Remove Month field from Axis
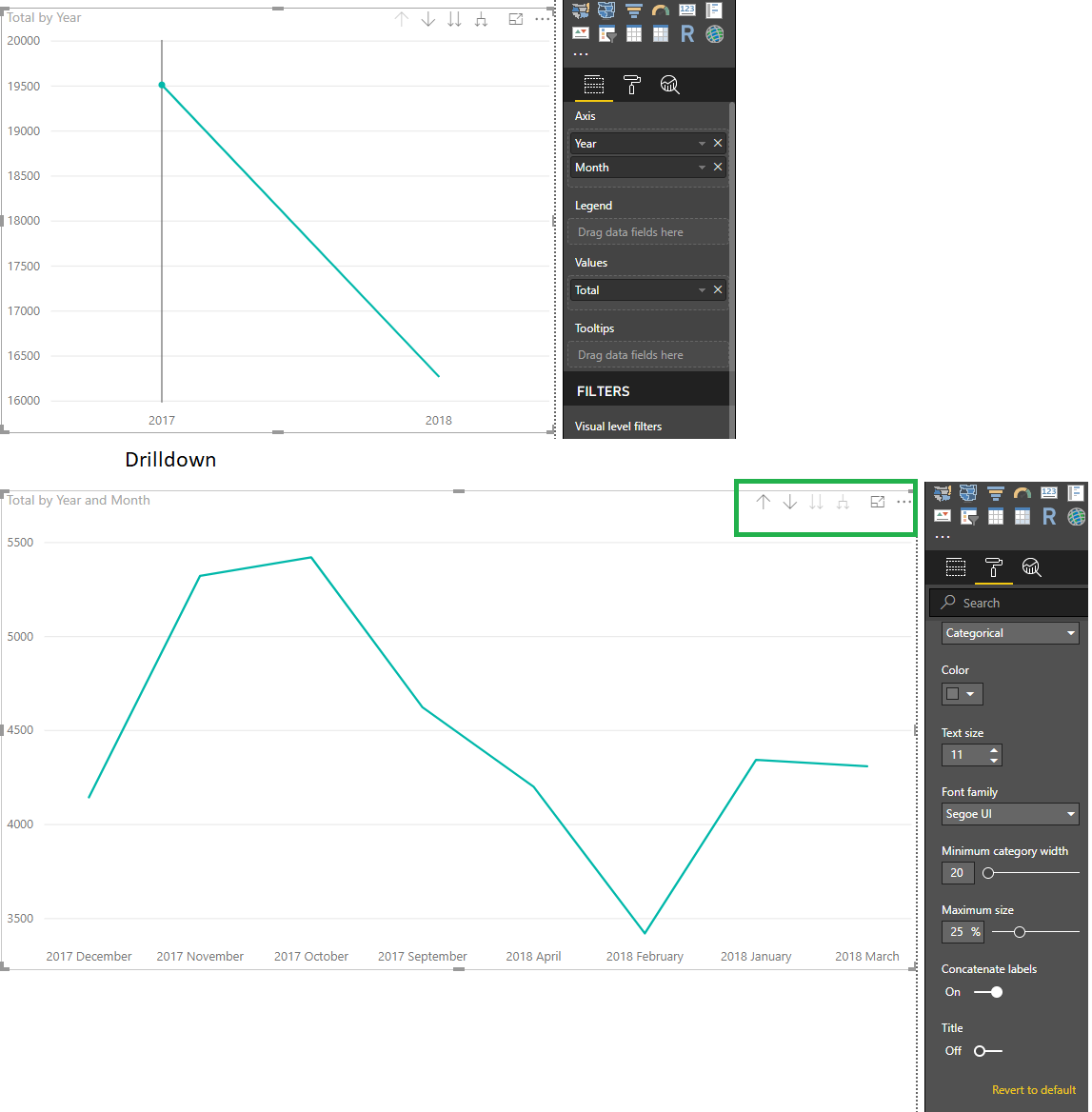The width and height of the screenshot is (1092, 1112). tap(718, 167)
